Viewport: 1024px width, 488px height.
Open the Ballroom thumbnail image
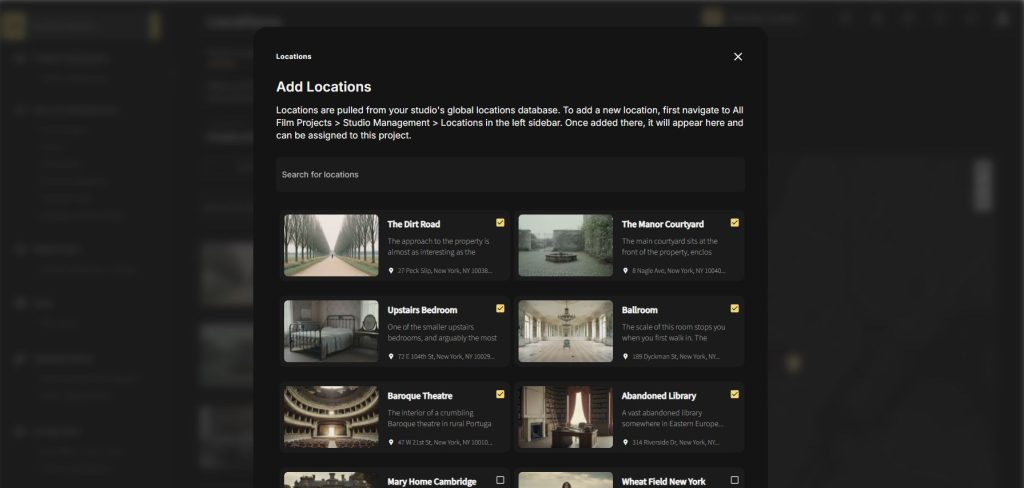pos(566,331)
